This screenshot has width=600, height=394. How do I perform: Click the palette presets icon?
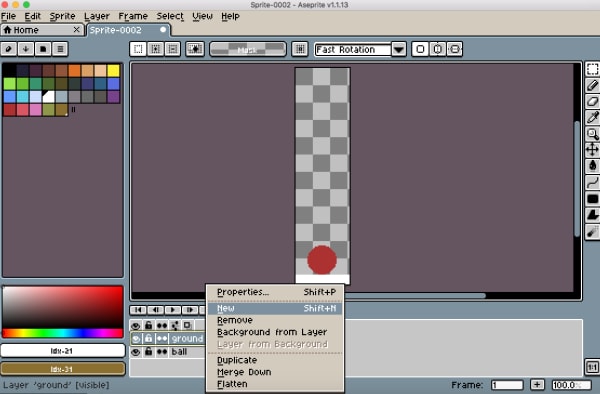43,49
